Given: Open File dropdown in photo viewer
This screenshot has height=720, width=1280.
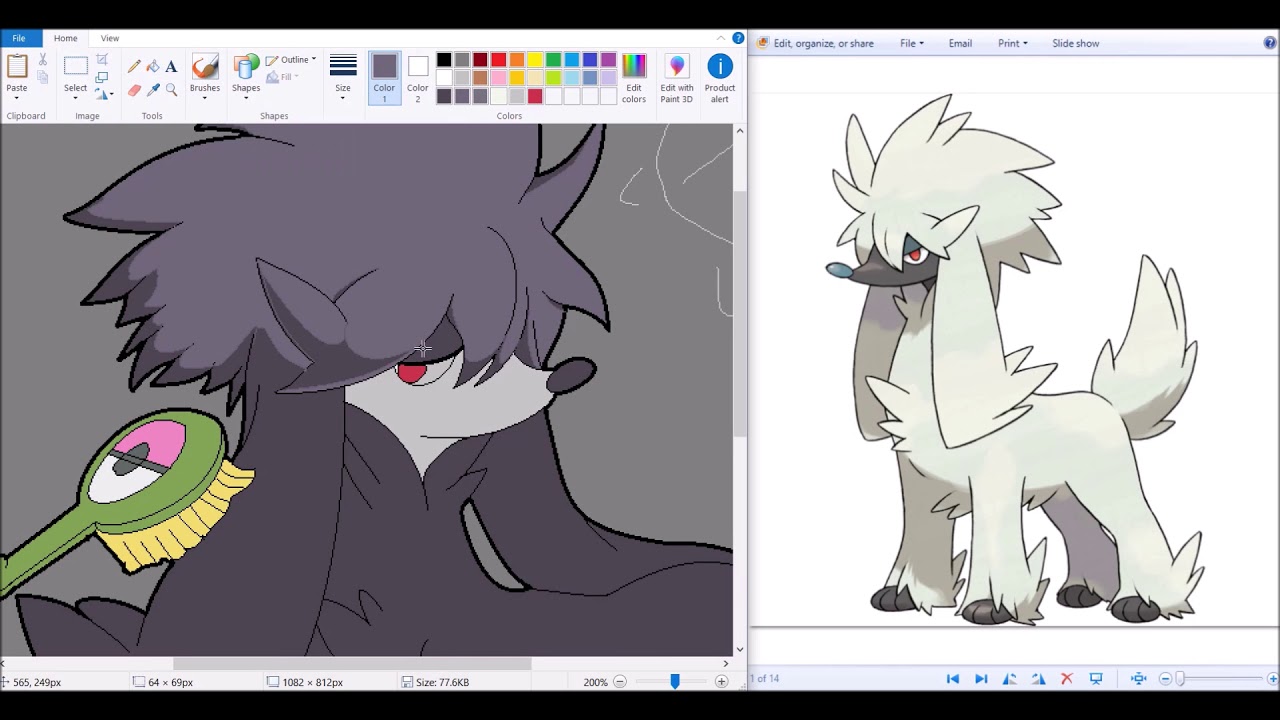Looking at the screenshot, I should (912, 43).
